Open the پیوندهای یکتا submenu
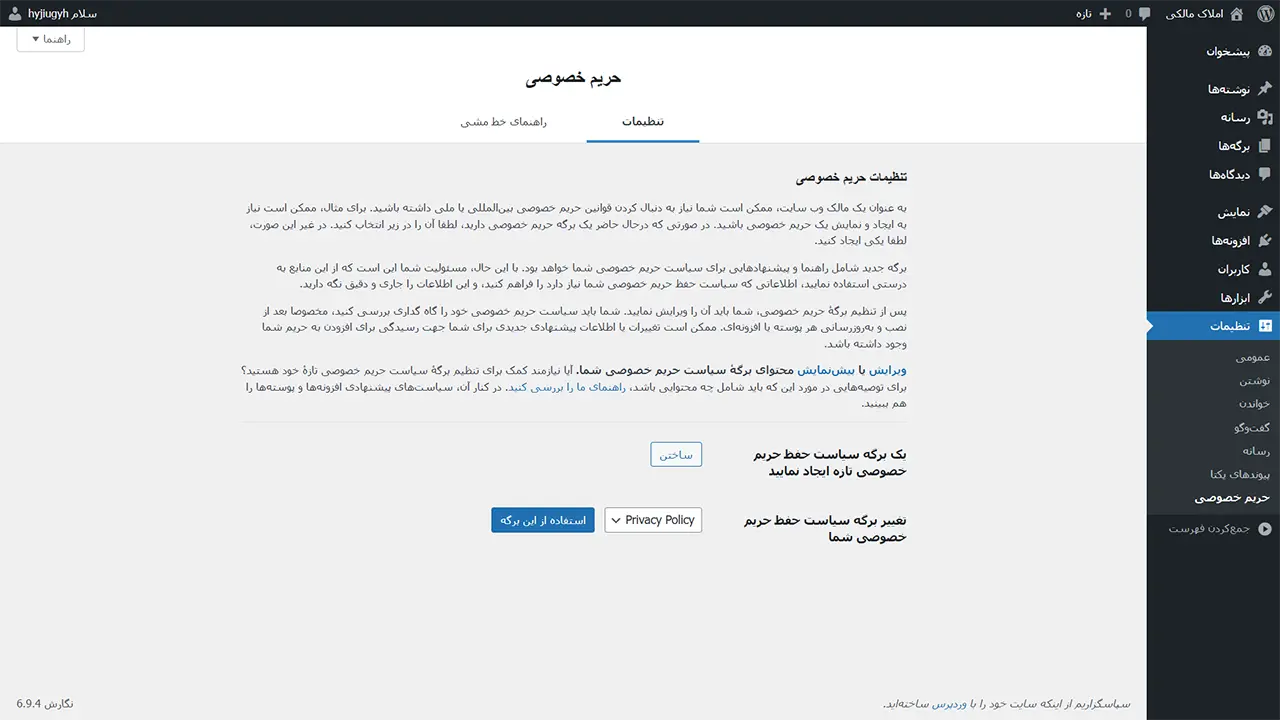The width and height of the screenshot is (1280, 720). click(1240, 474)
